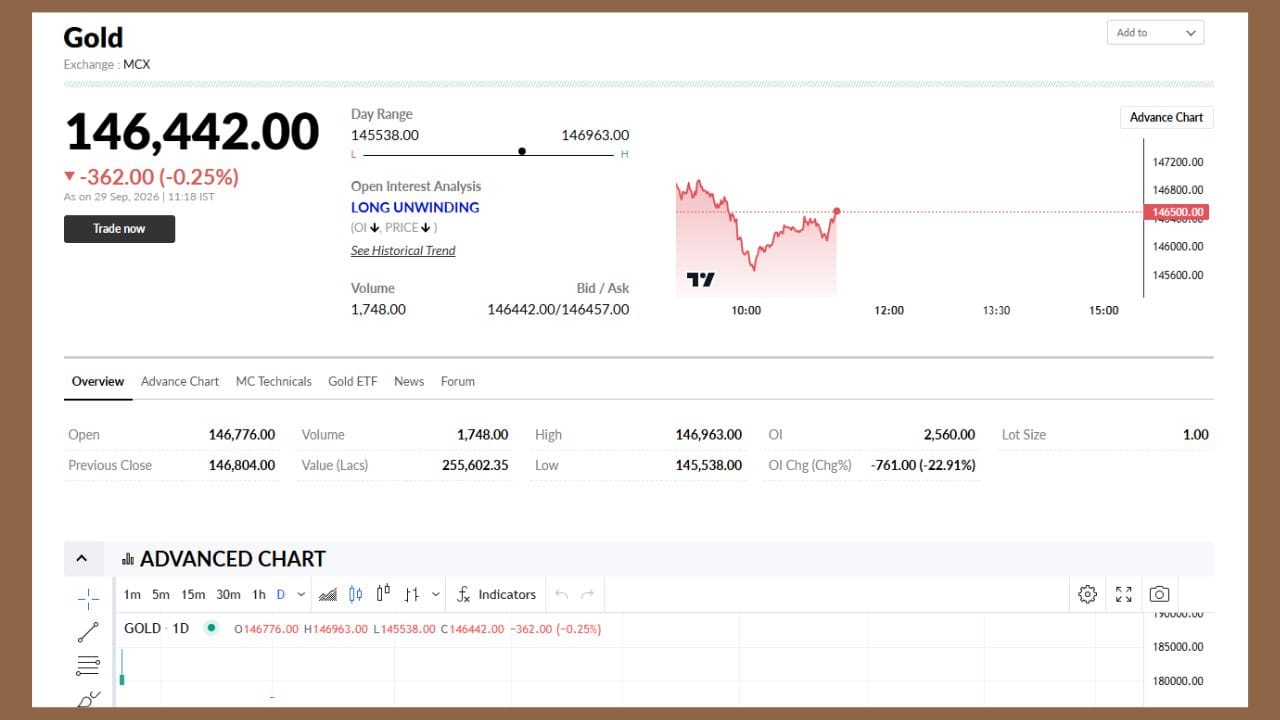The height and width of the screenshot is (720, 1280).
Task: Click the OI value 2,560.00
Action: [950, 435]
